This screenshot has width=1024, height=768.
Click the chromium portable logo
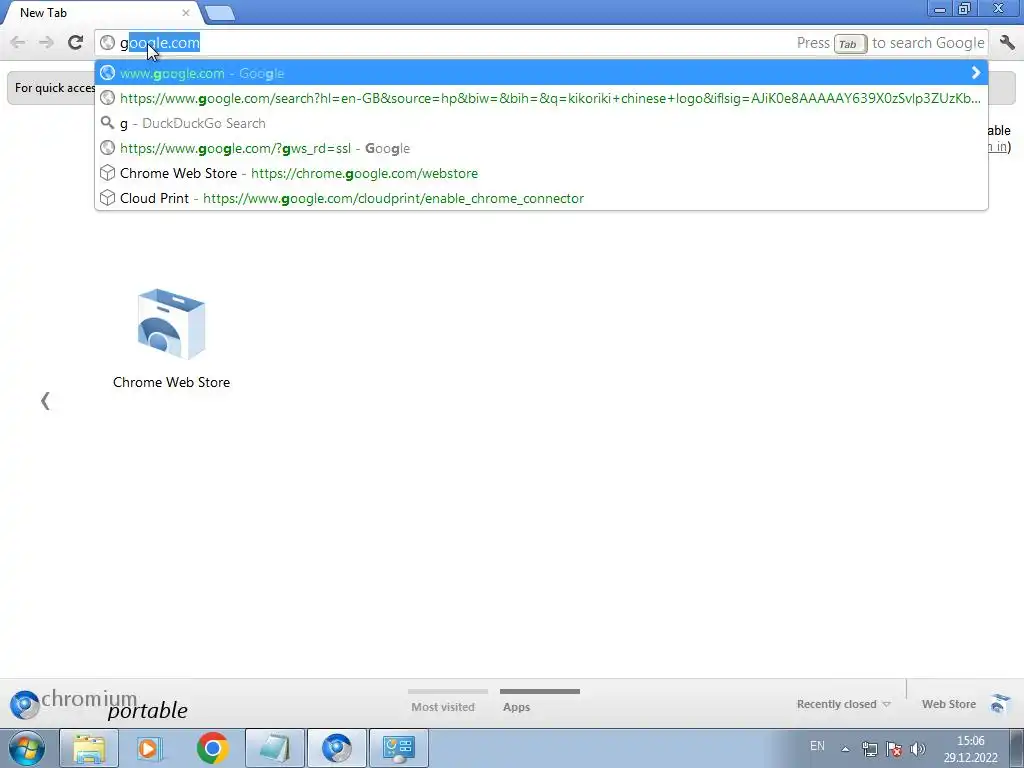pos(99,705)
